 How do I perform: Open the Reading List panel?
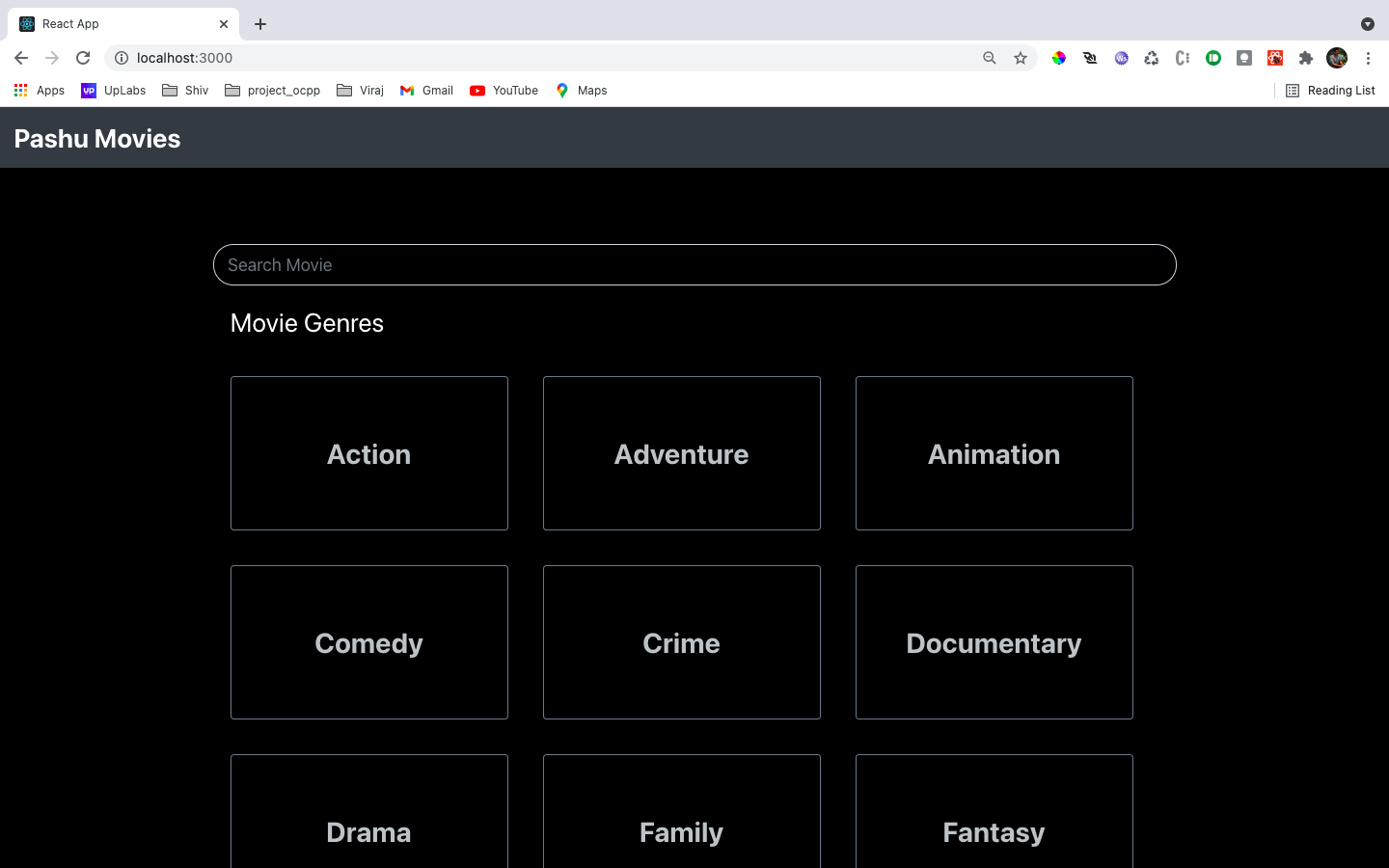pyautogui.click(x=1329, y=90)
